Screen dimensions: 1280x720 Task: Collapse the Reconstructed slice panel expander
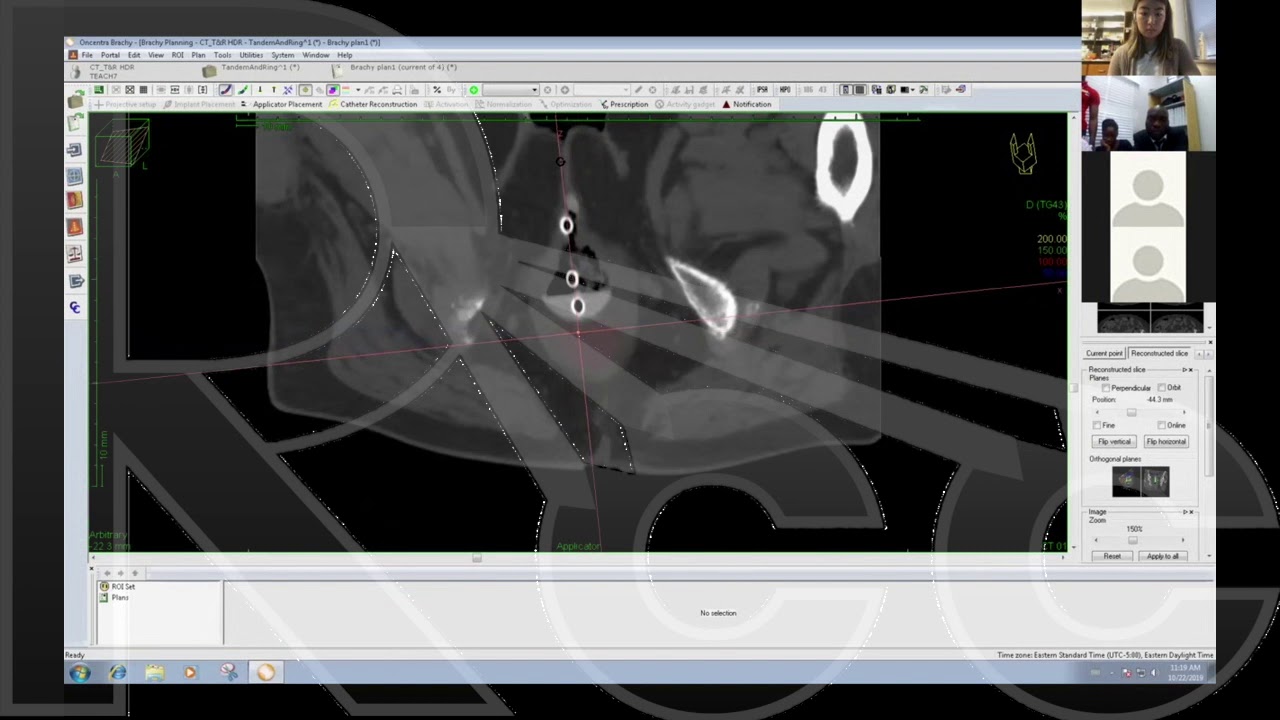[x=1185, y=370]
